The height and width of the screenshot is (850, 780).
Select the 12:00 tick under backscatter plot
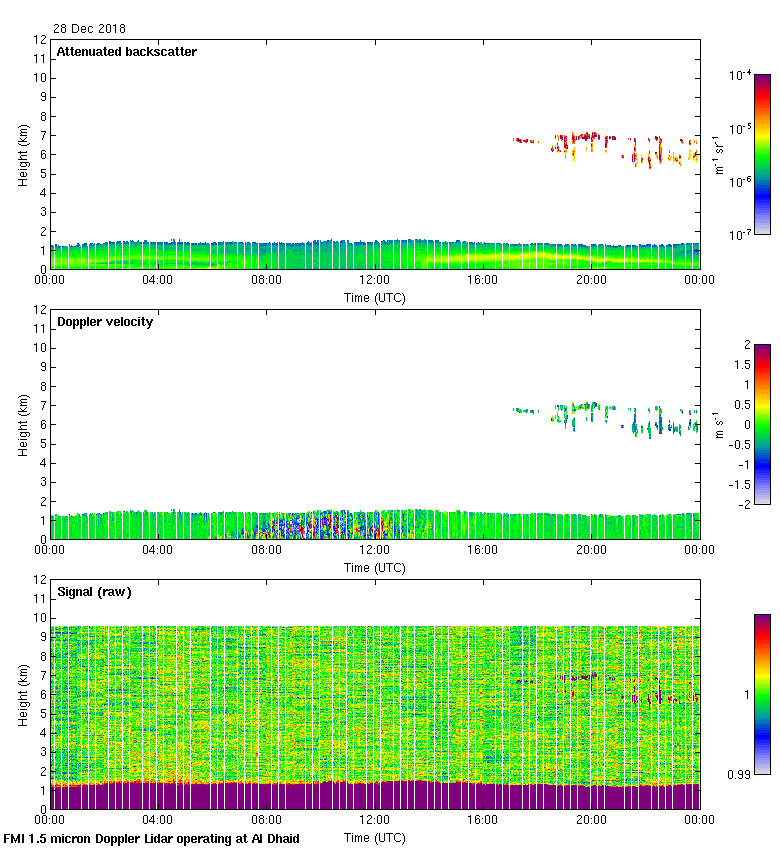[374, 281]
